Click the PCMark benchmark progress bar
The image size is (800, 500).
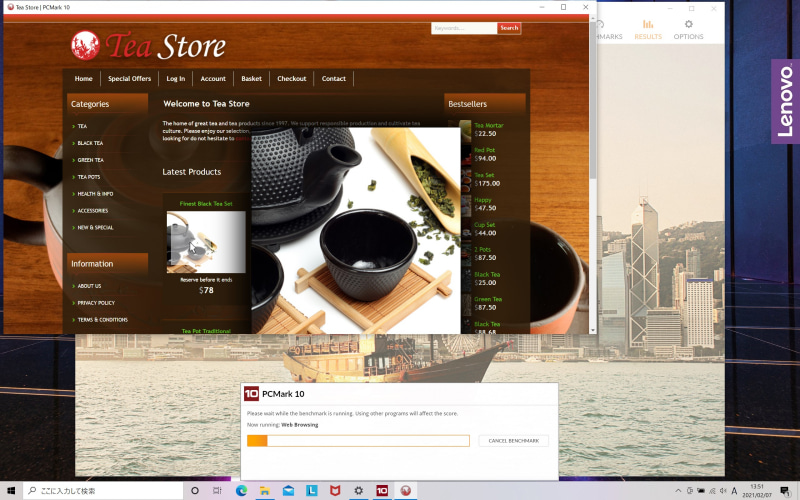pyautogui.click(x=358, y=441)
